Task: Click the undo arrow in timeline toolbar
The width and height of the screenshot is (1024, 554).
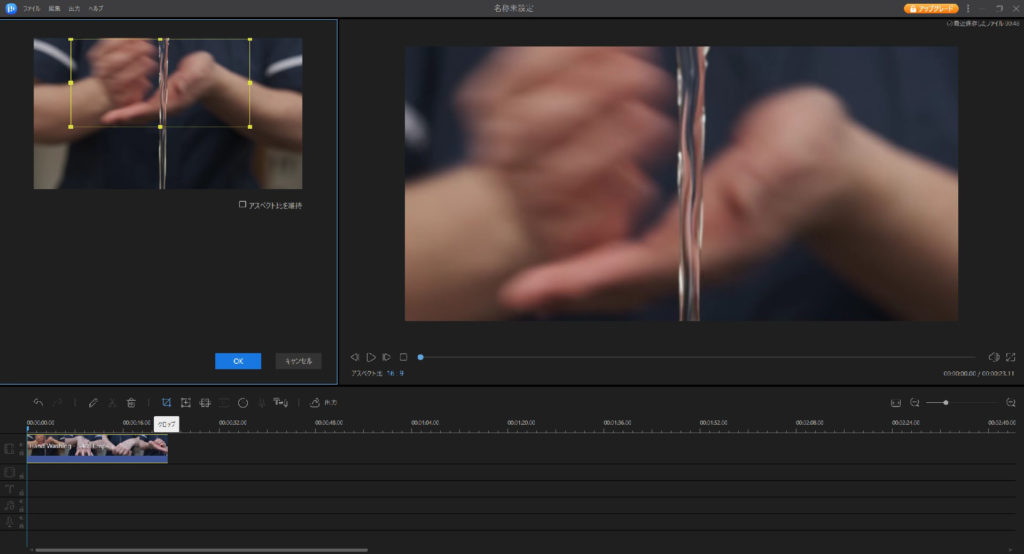Action: (x=38, y=402)
